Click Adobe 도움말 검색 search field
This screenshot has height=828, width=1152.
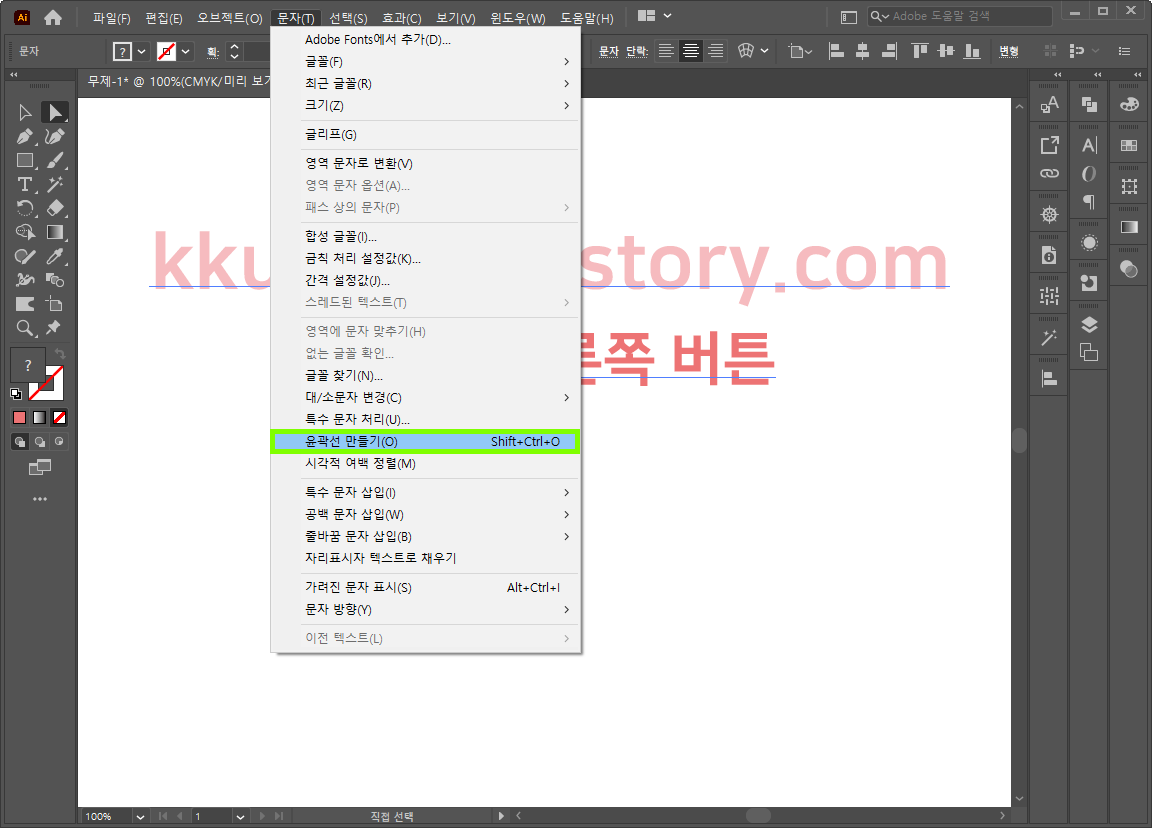pyautogui.click(x=960, y=16)
